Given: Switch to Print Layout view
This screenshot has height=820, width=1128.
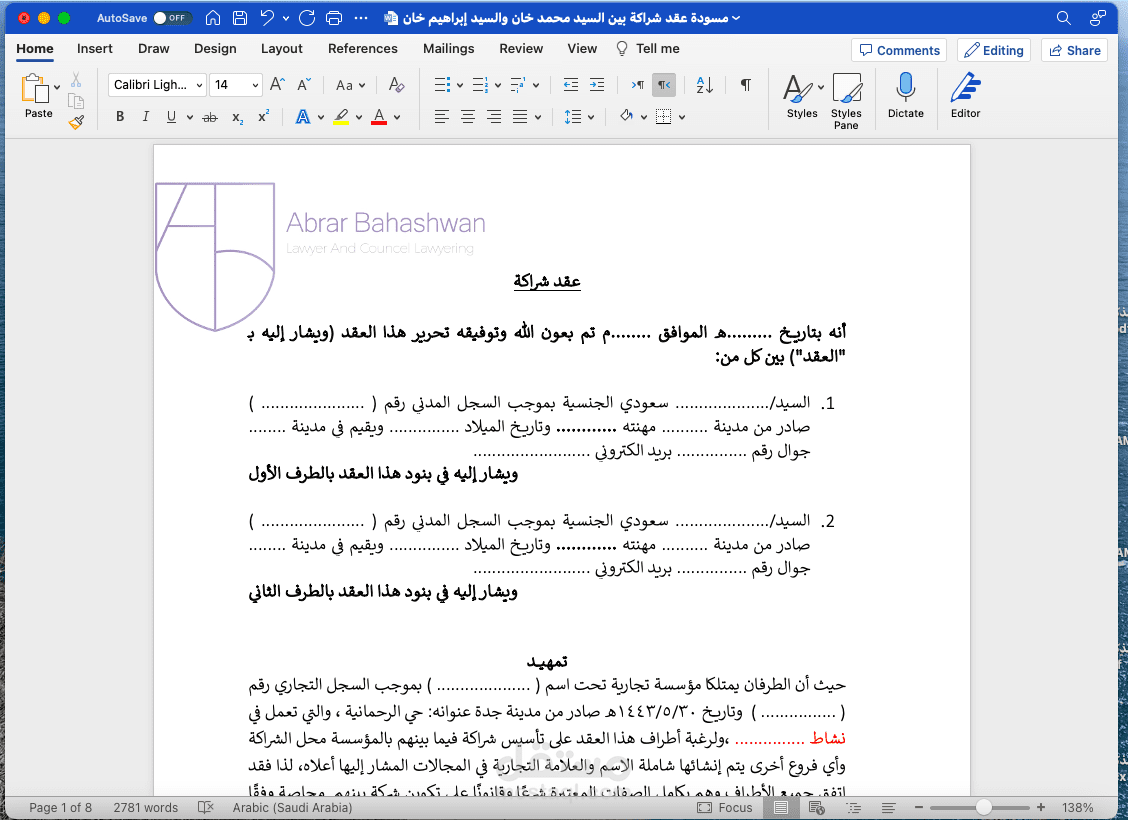Looking at the screenshot, I should 781,808.
